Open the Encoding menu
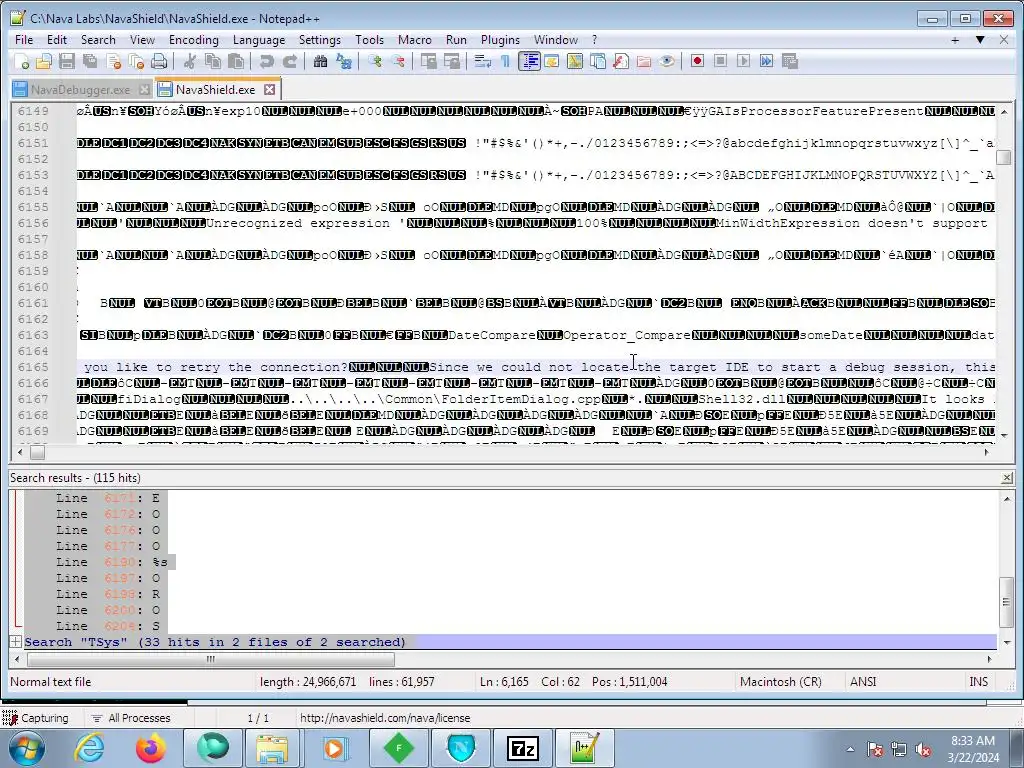1024x768 pixels. (x=194, y=40)
